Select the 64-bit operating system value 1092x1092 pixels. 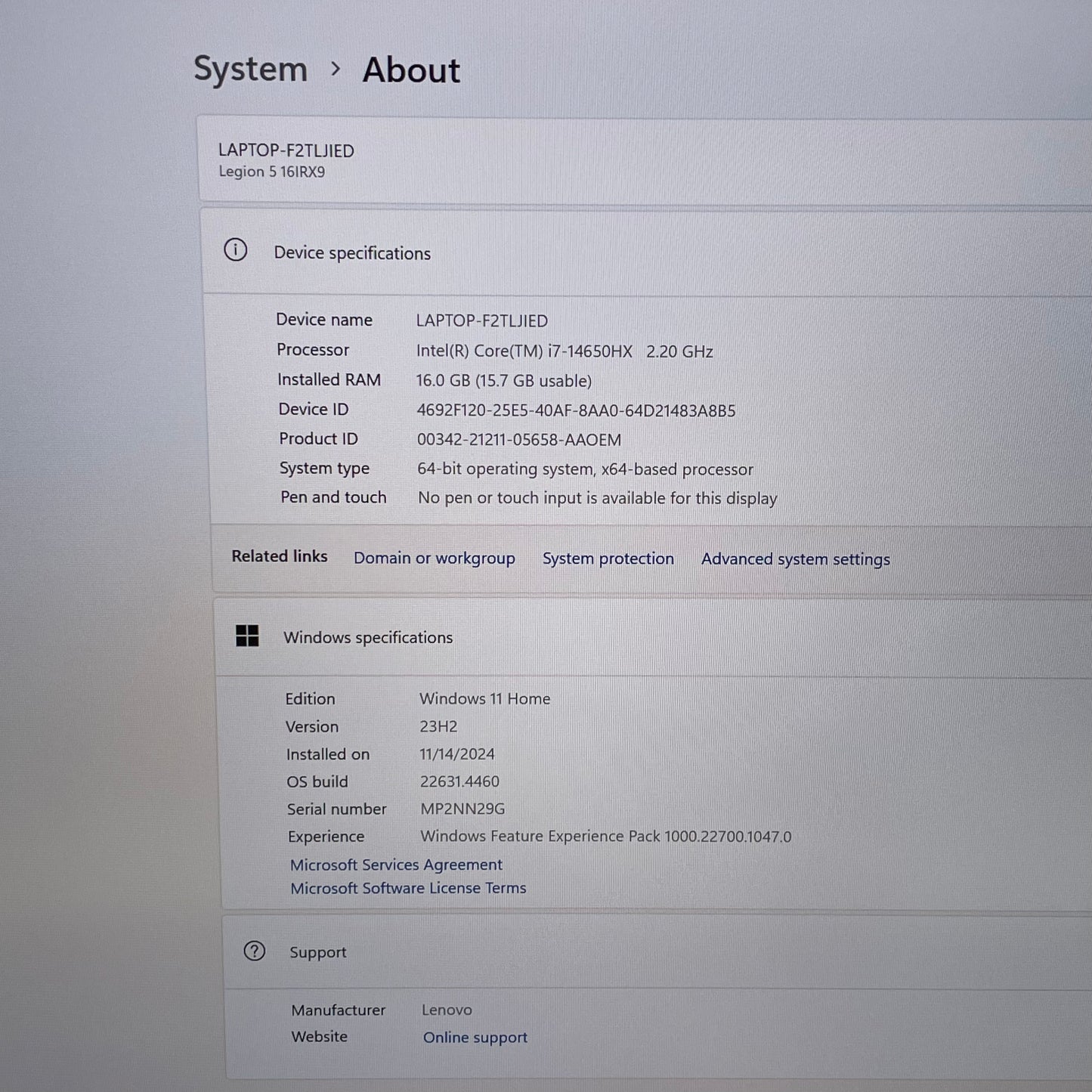coord(585,469)
